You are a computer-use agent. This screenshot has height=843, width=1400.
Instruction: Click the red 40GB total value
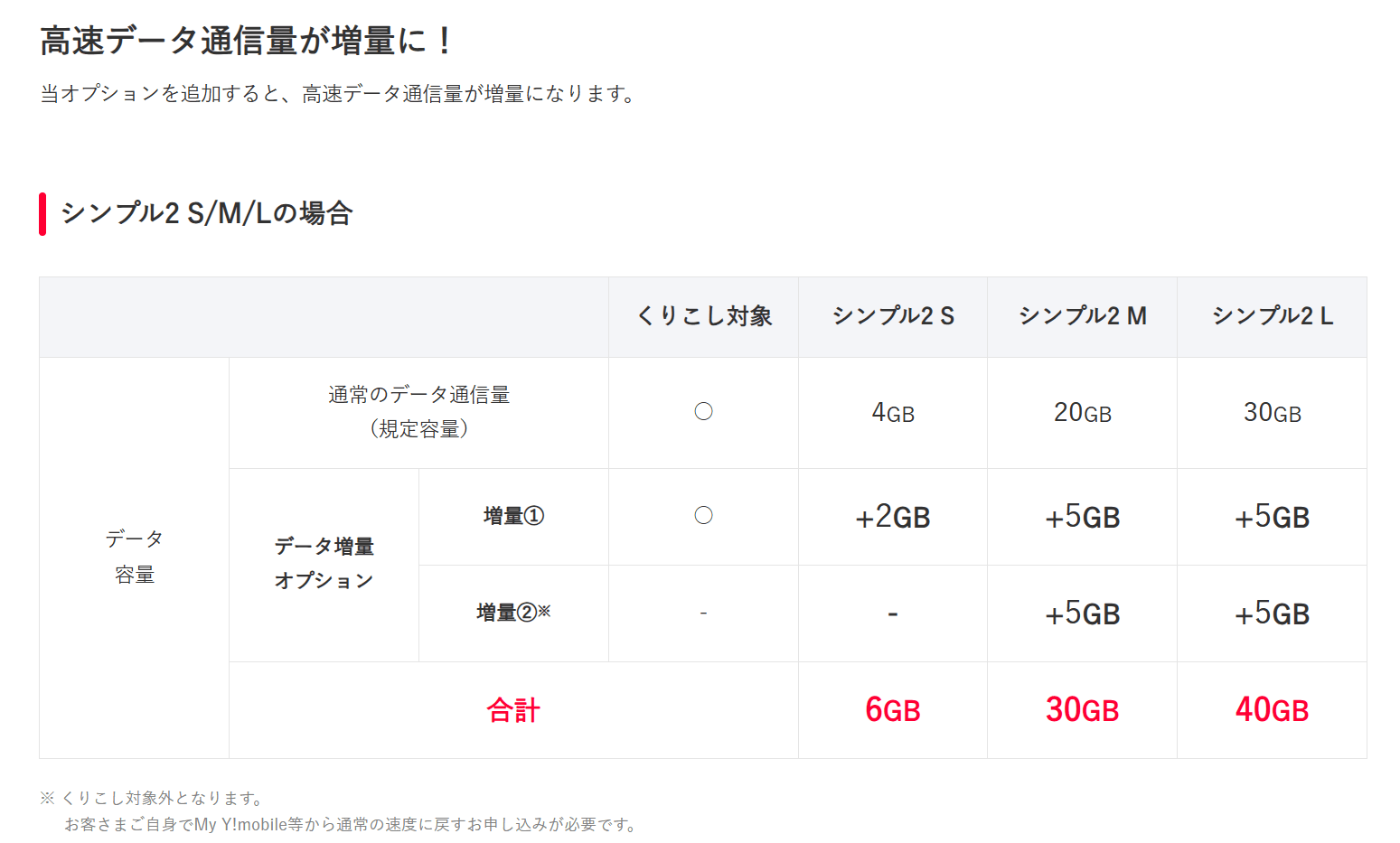pos(1273,710)
